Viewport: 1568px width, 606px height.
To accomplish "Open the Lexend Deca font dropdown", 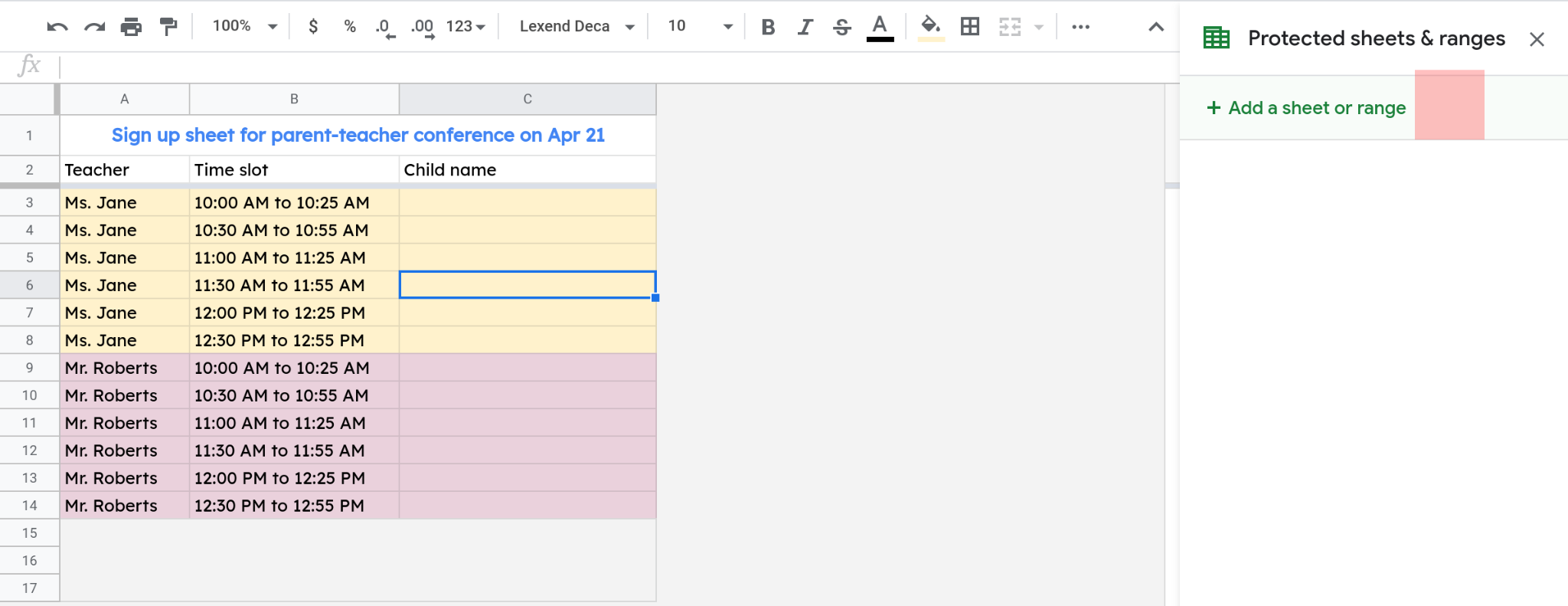I will coord(577,26).
